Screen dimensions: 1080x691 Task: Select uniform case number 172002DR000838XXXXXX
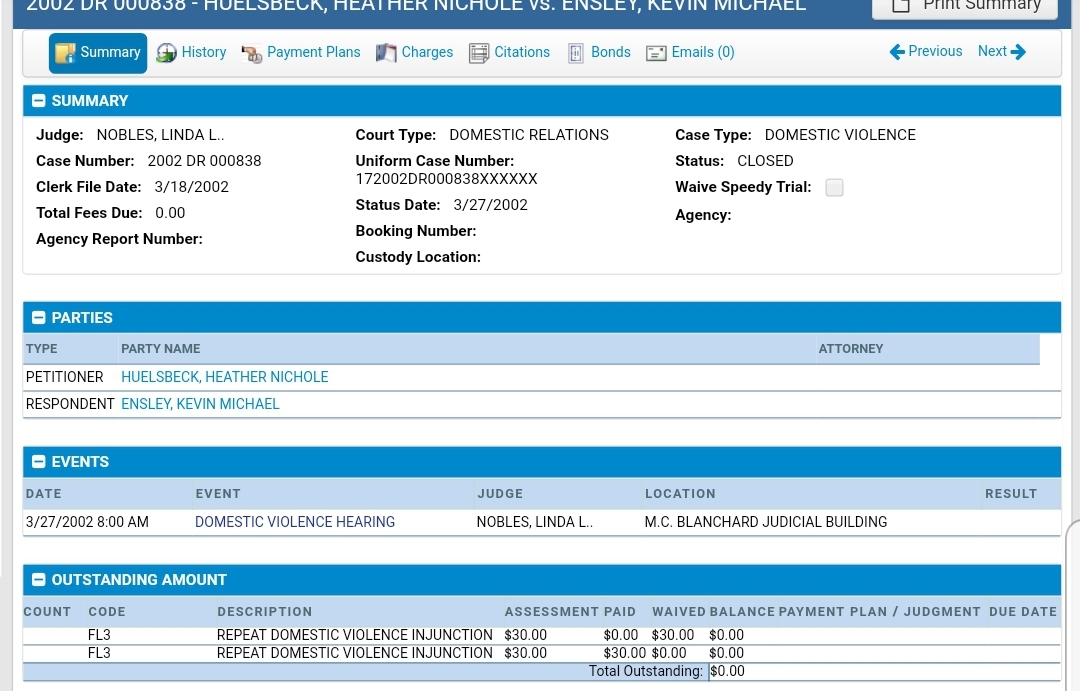[x=446, y=179]
